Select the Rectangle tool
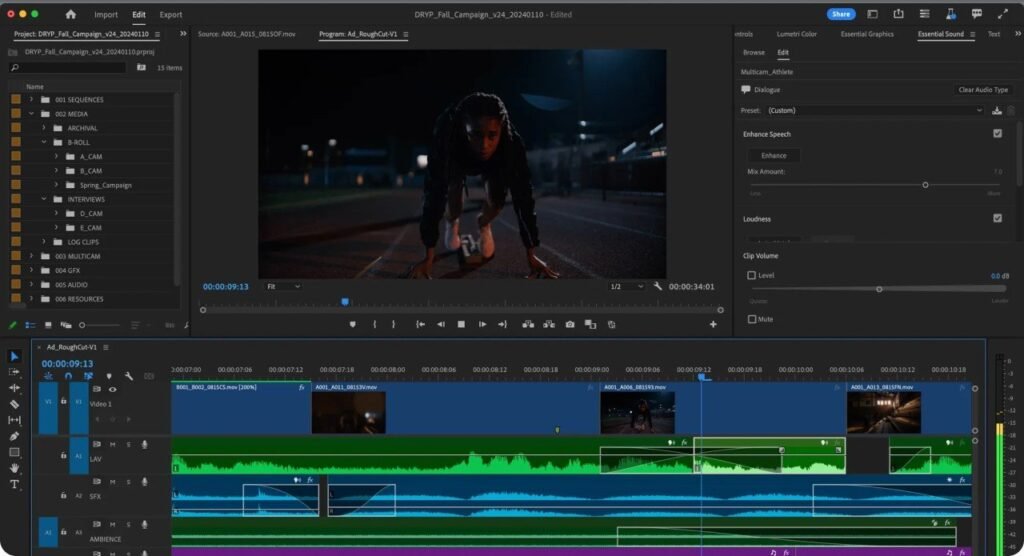Image resolution: width=1024 pixels, height=556 pixels. (14, 452)
